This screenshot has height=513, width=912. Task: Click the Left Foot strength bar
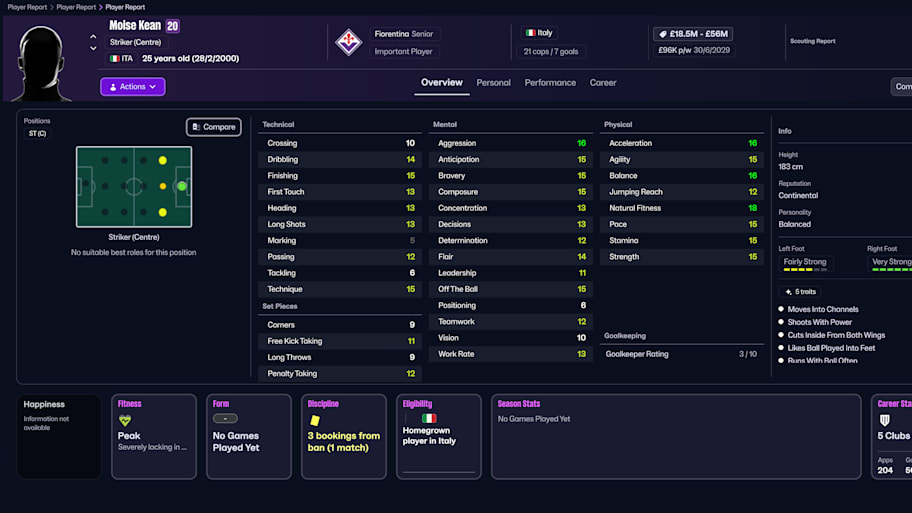coord(805,270)
